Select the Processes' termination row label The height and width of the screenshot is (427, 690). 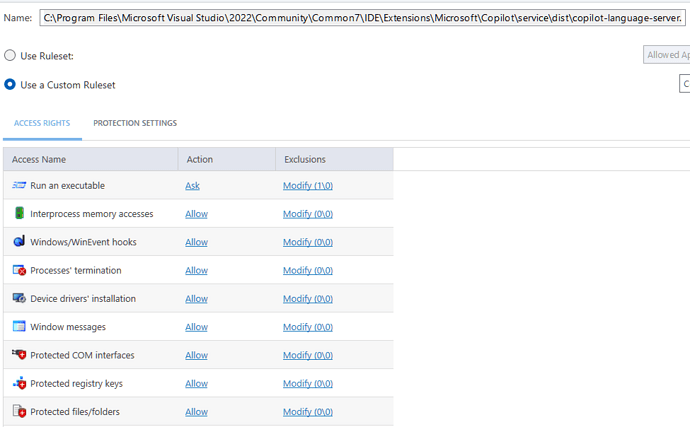click(76, 270)
